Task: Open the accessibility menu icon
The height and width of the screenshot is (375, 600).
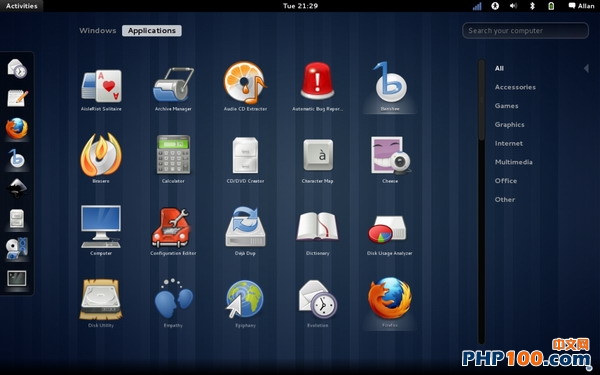Action: tap(495, 6)
